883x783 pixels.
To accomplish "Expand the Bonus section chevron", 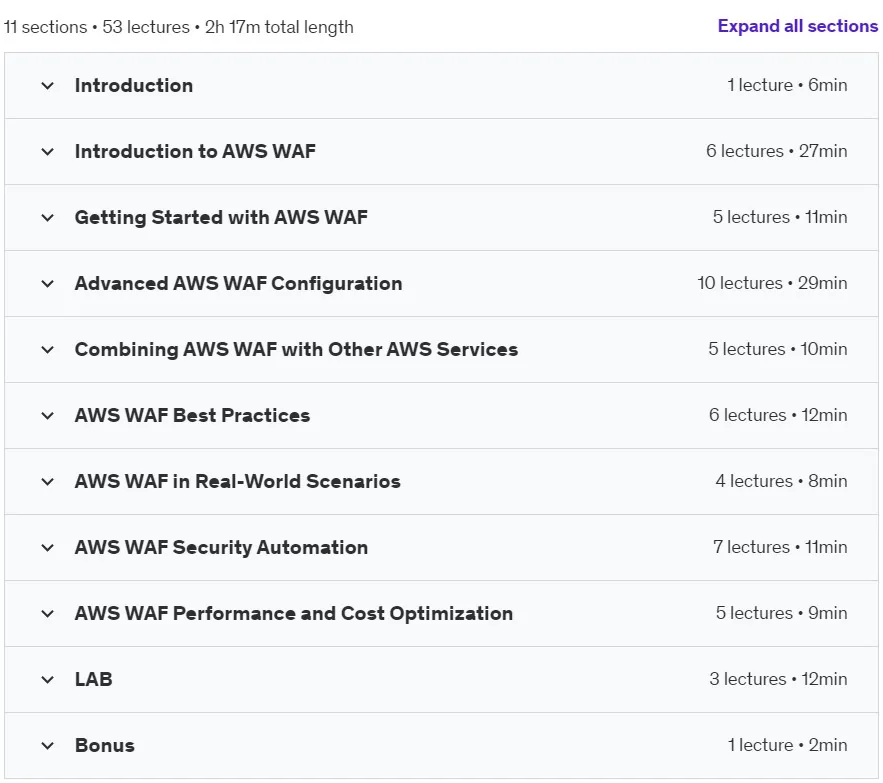I will click(48, 746).
